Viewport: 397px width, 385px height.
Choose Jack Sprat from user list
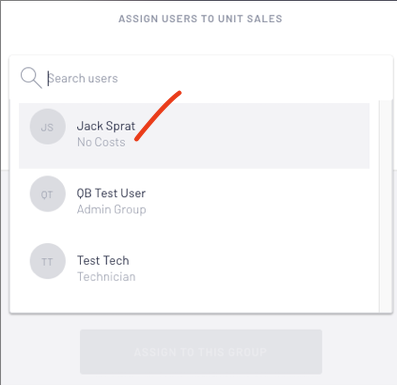106,126
